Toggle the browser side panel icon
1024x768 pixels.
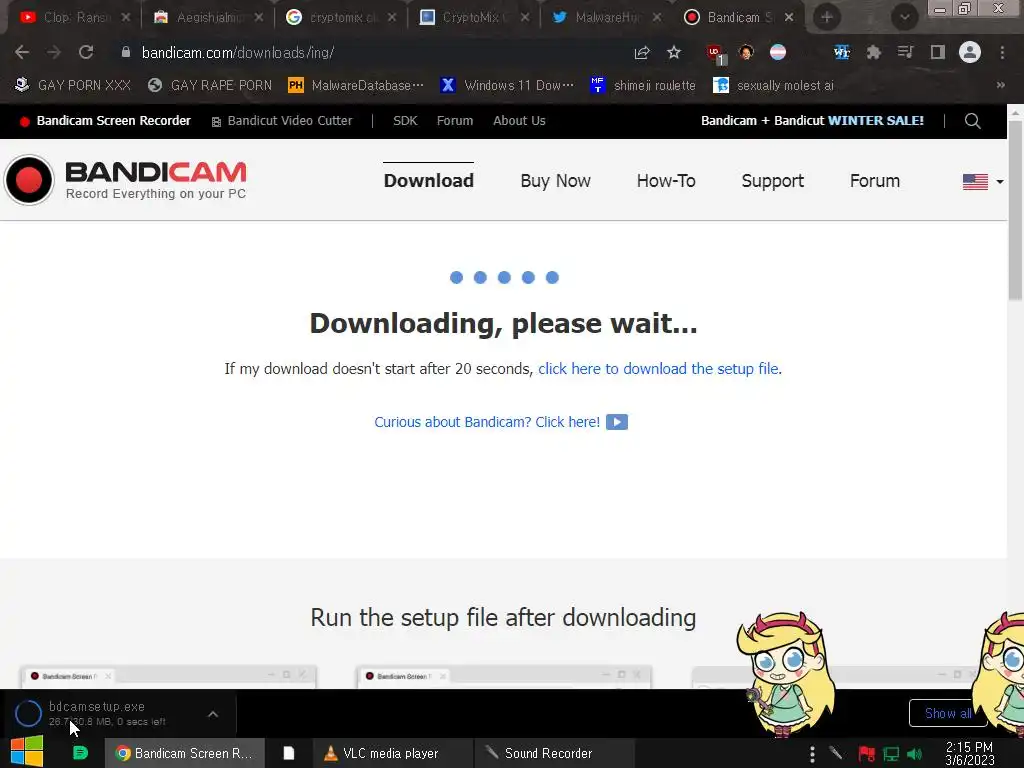point(937,52)
